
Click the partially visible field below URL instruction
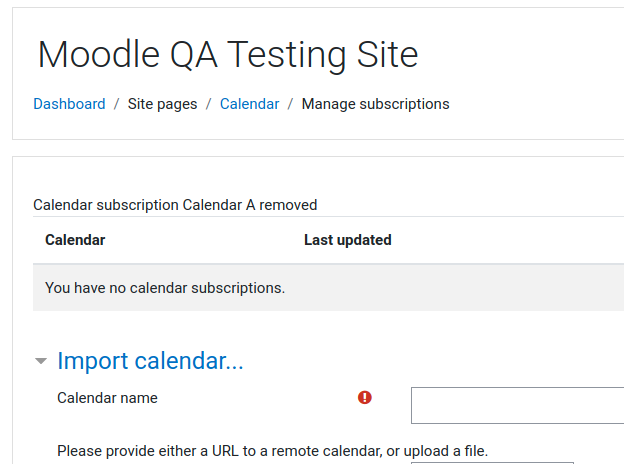point(492,463)
